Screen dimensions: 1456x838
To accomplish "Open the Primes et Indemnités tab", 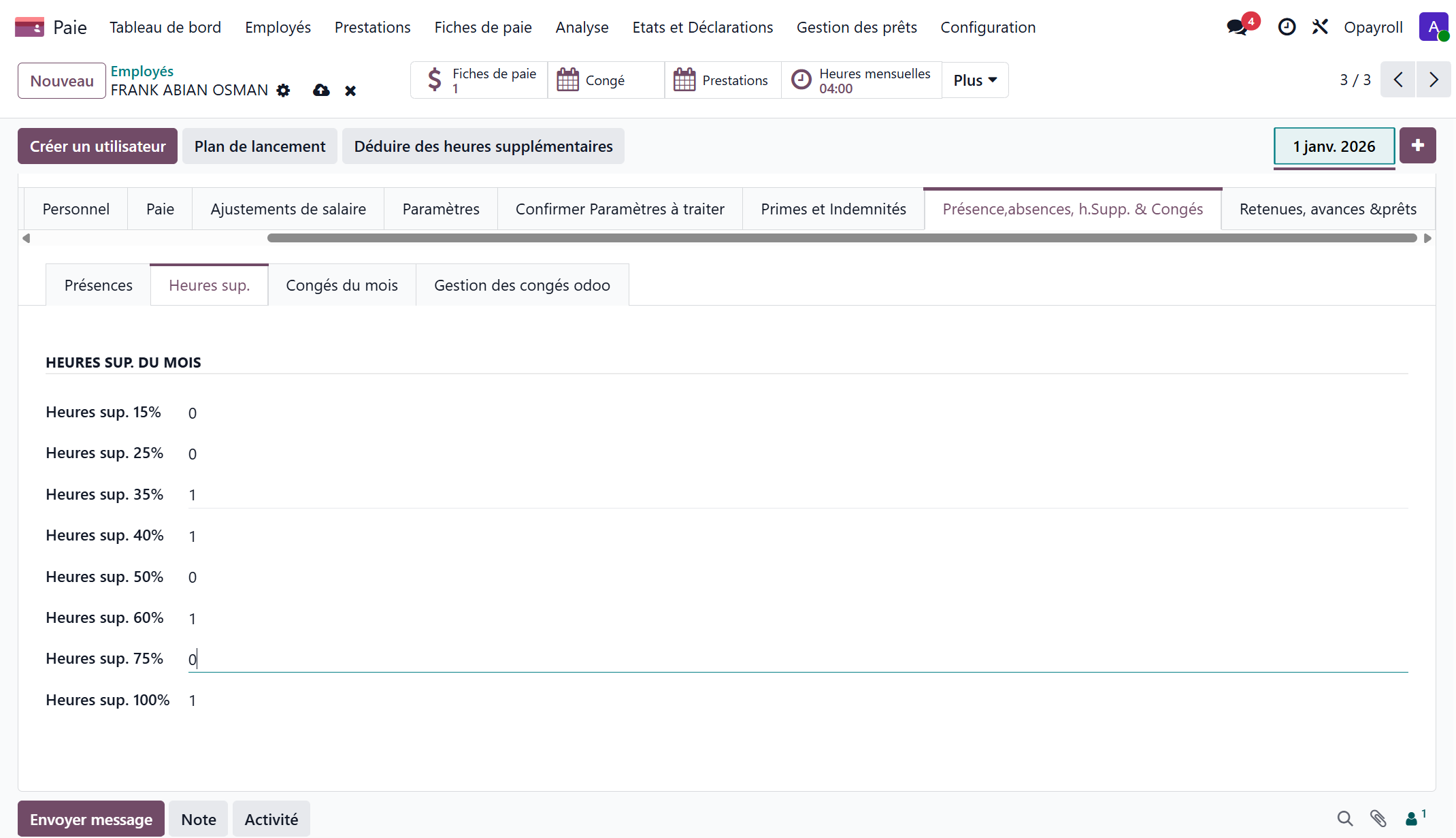I will click(833, 209).
